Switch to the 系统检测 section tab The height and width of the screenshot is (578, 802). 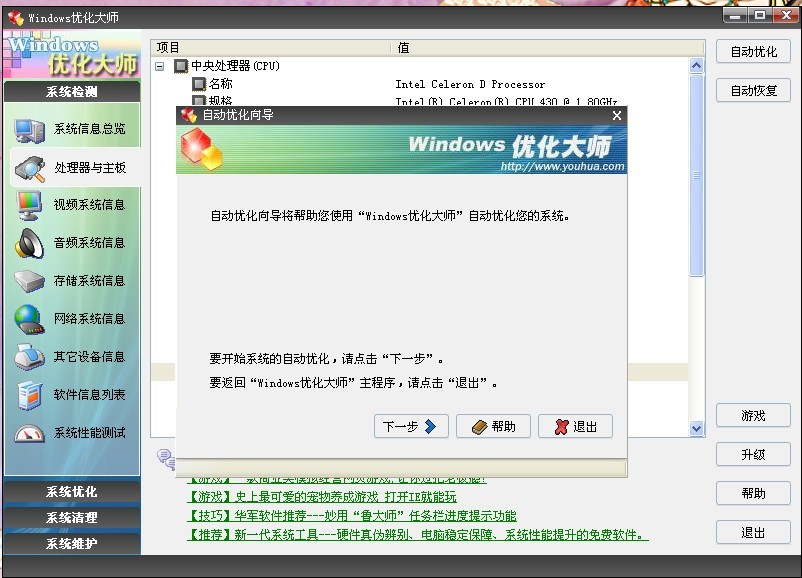pyautogui.click(x=72, y=92)
